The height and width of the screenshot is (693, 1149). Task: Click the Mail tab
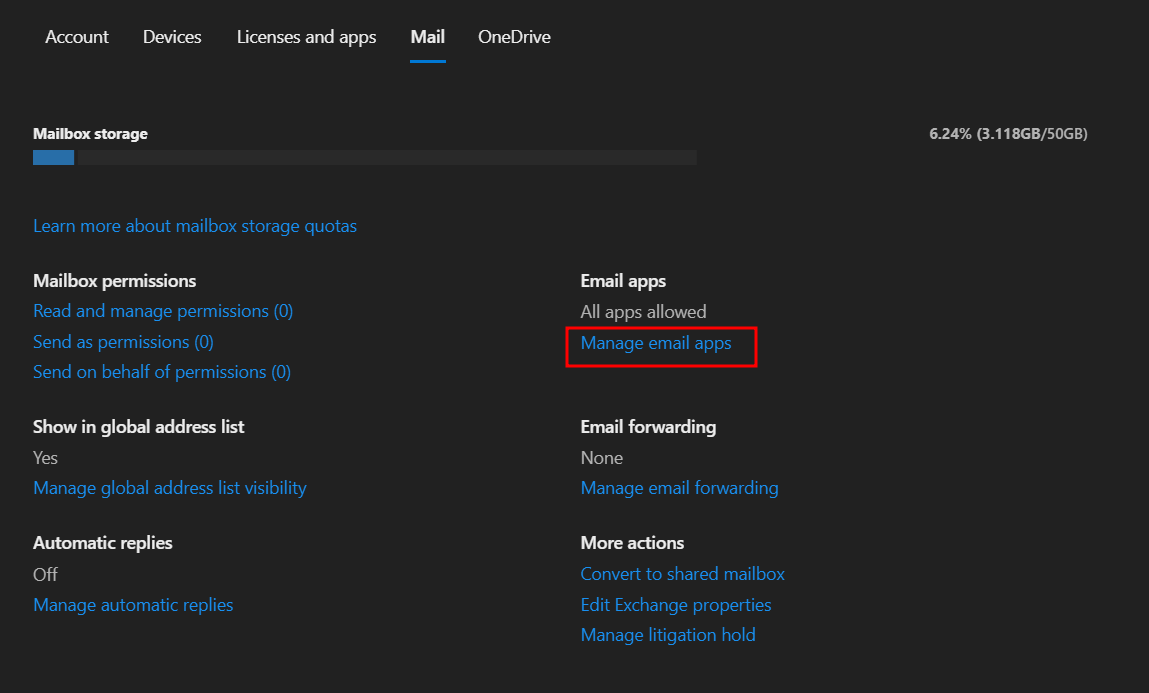click(427, 37)
